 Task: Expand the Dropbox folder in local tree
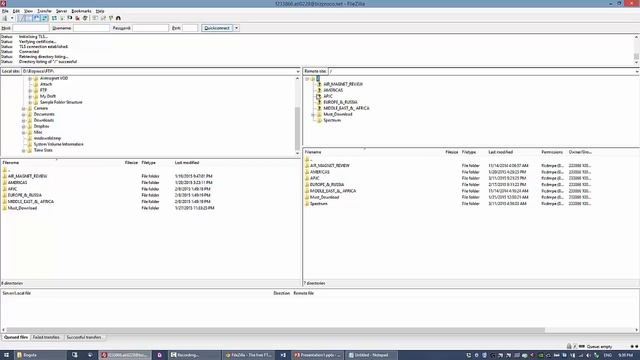pyautogui.click(x=24, y=127)
